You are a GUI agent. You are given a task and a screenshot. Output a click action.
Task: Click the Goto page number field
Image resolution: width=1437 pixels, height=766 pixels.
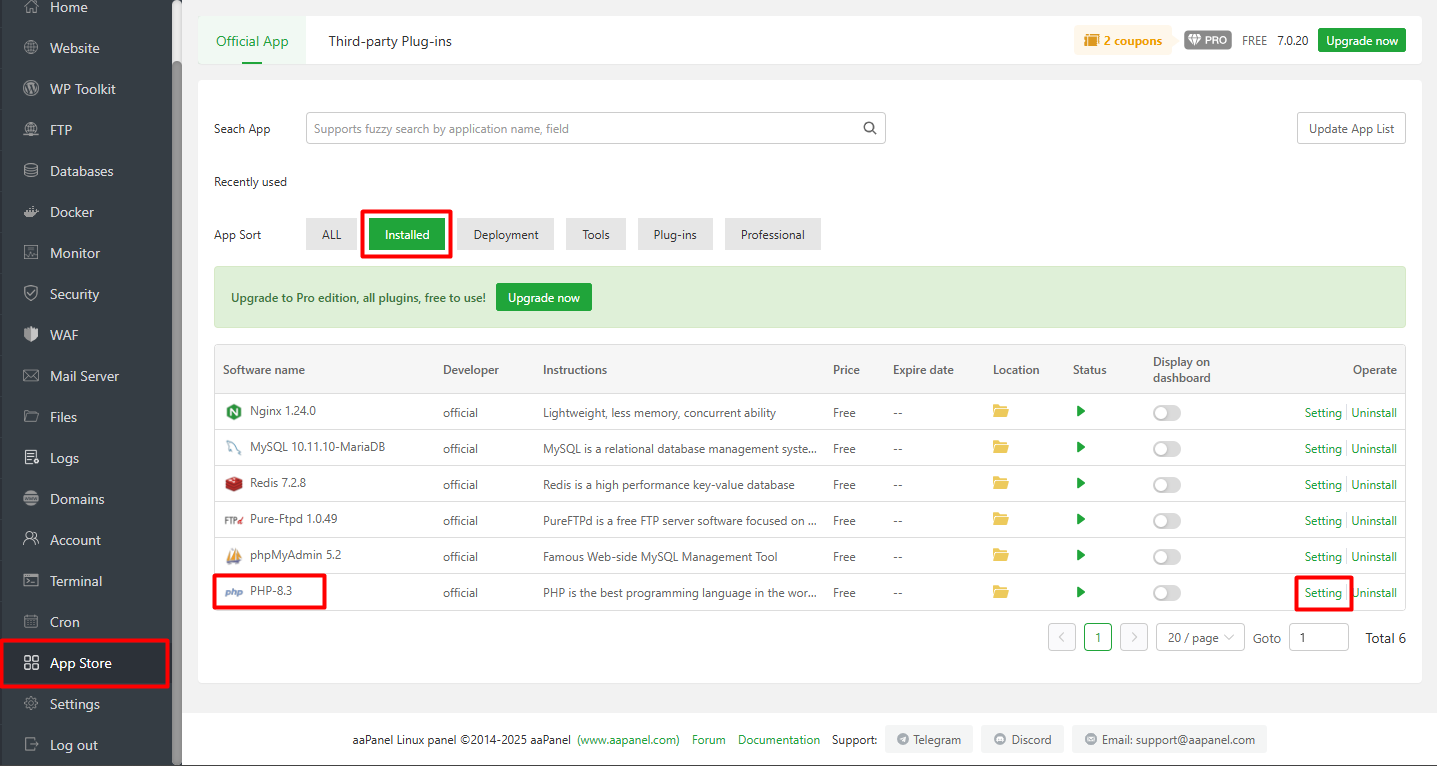pos(1319,637)
